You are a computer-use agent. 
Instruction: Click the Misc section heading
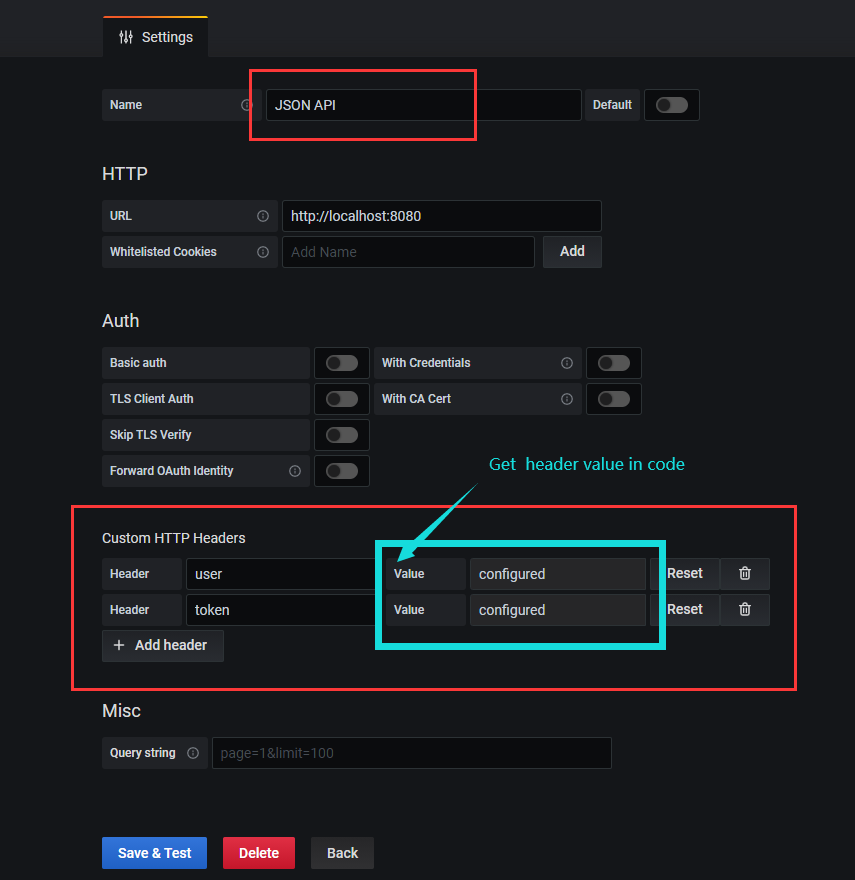click(121, 711)
